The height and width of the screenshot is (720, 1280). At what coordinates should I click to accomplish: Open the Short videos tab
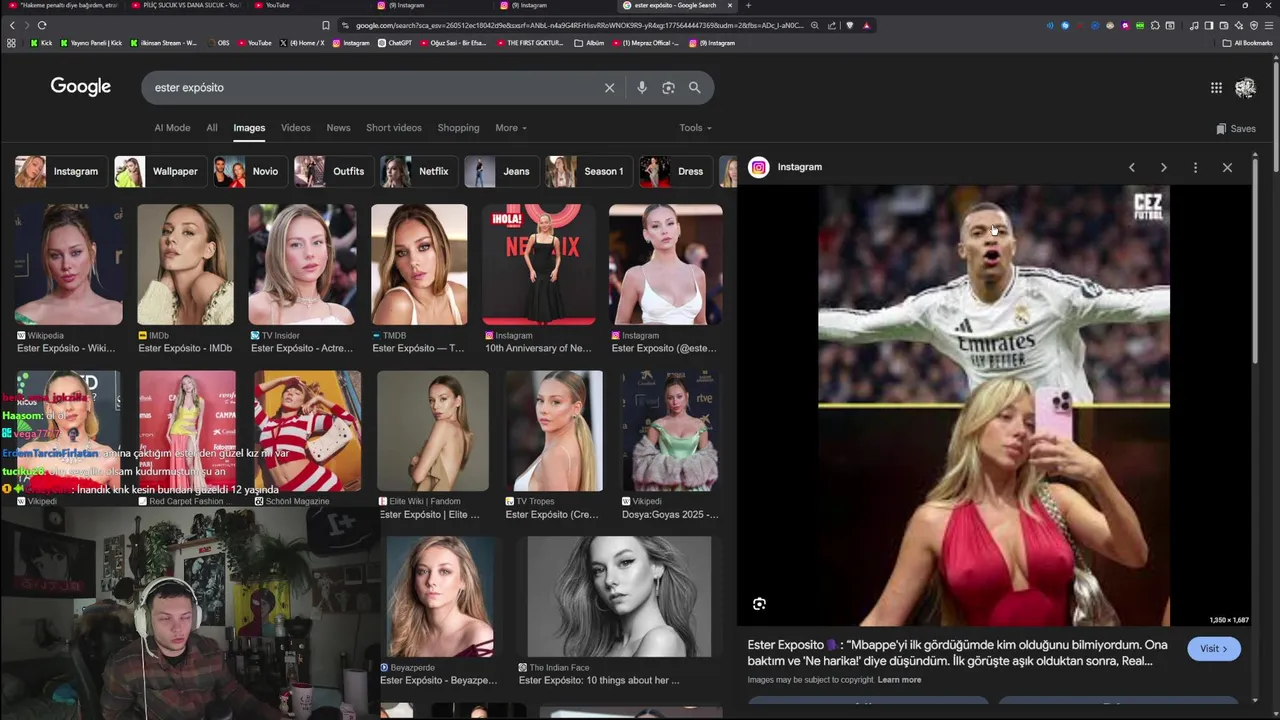pyautogui.click(x=394, y=128)
